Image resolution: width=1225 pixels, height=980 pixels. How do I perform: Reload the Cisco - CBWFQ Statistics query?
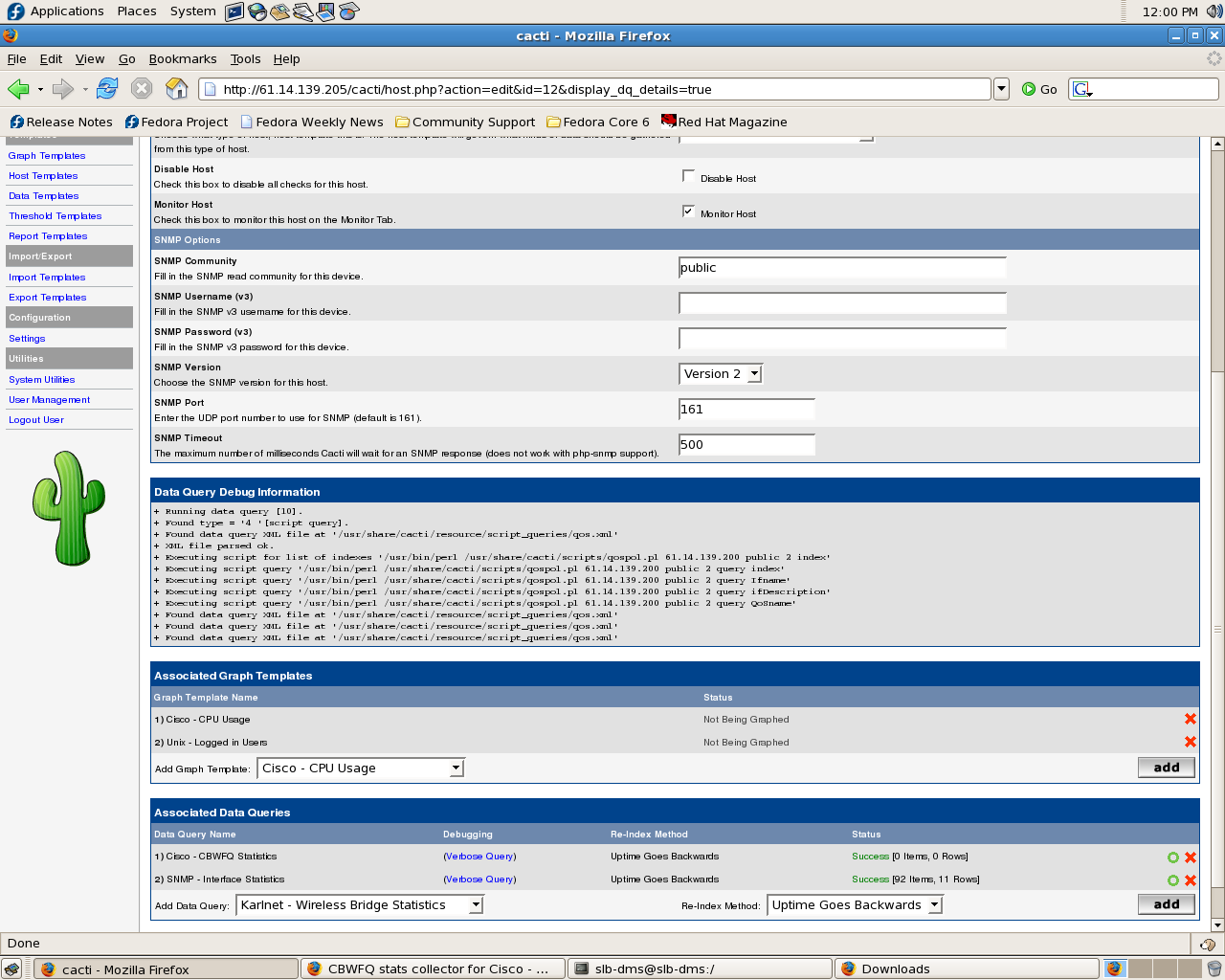pos(1173,857)
